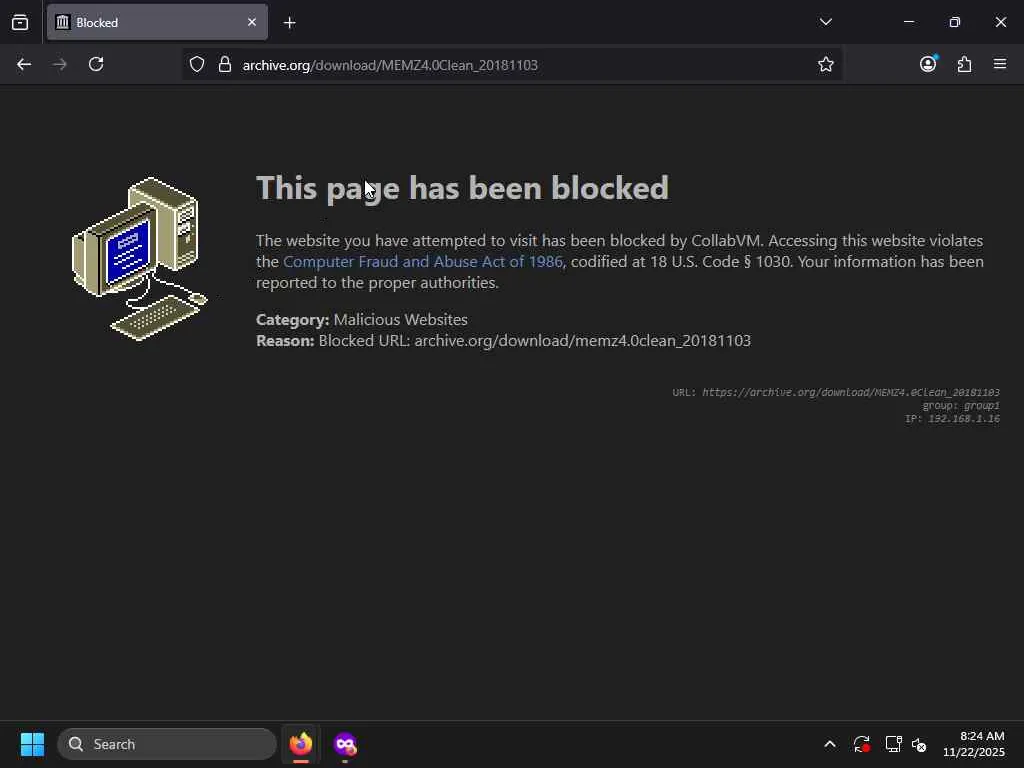This screenshot has width=1024, height=768.
Task: Go forward one page
Action: point(60,64)
